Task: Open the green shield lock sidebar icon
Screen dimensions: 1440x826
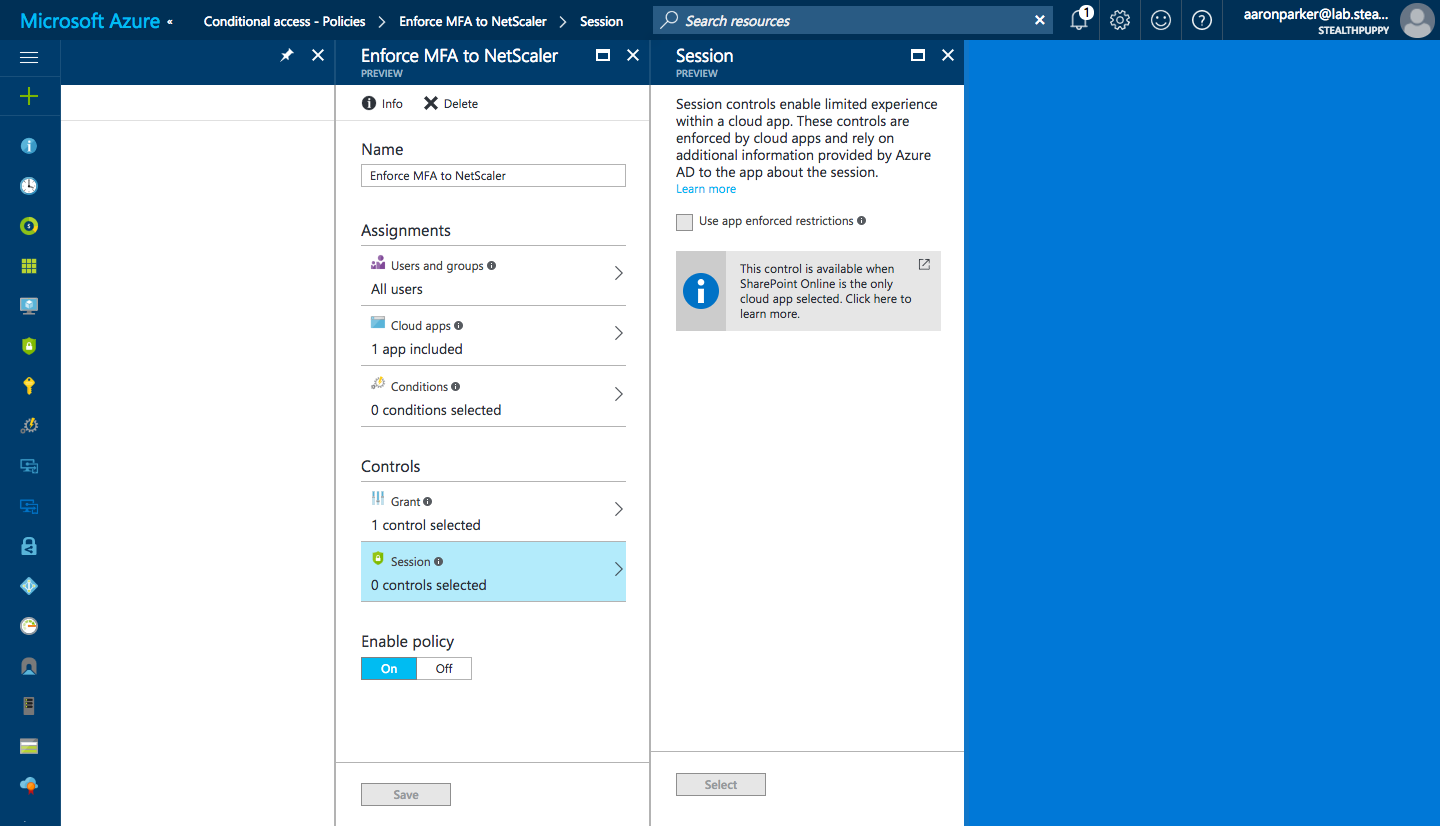Action: click(29, 346)
